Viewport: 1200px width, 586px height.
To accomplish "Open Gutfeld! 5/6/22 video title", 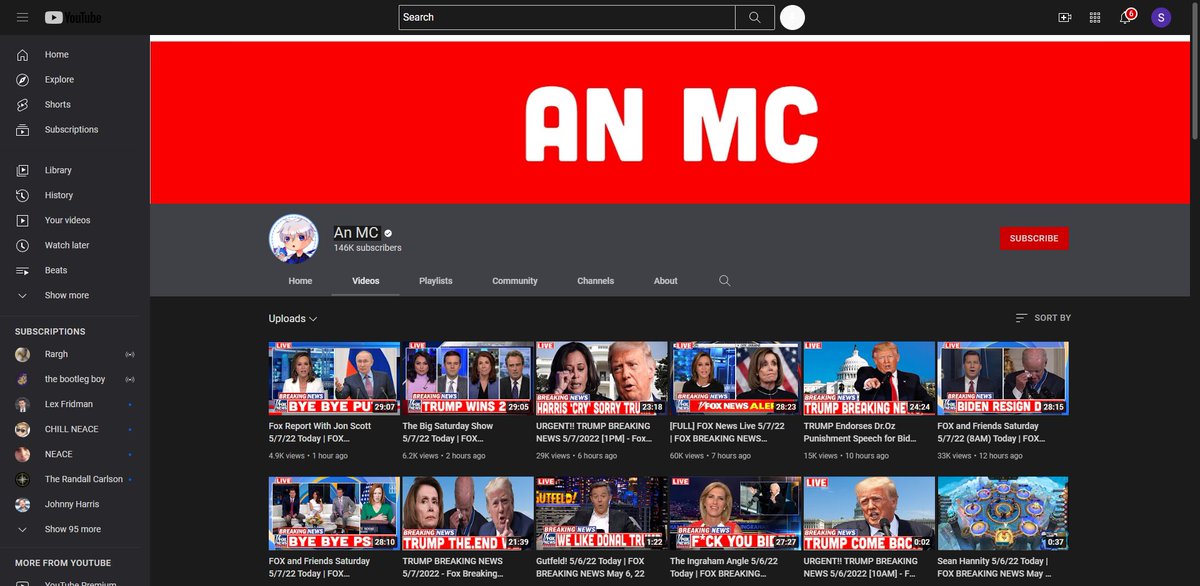I will click(x=590, y=567).
